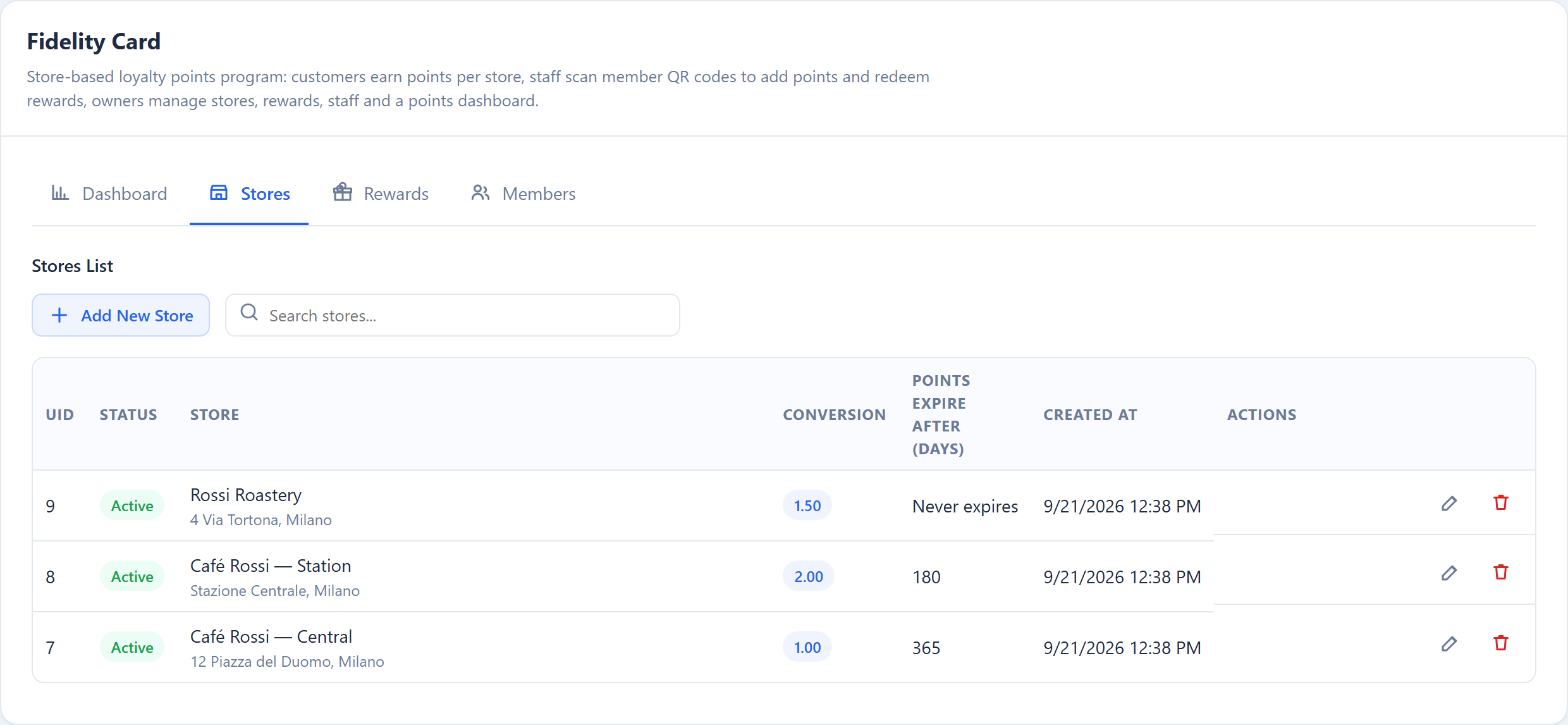The image size is (1568, 725).
Task: Click the Never expires value
Action: click(965, 506)
